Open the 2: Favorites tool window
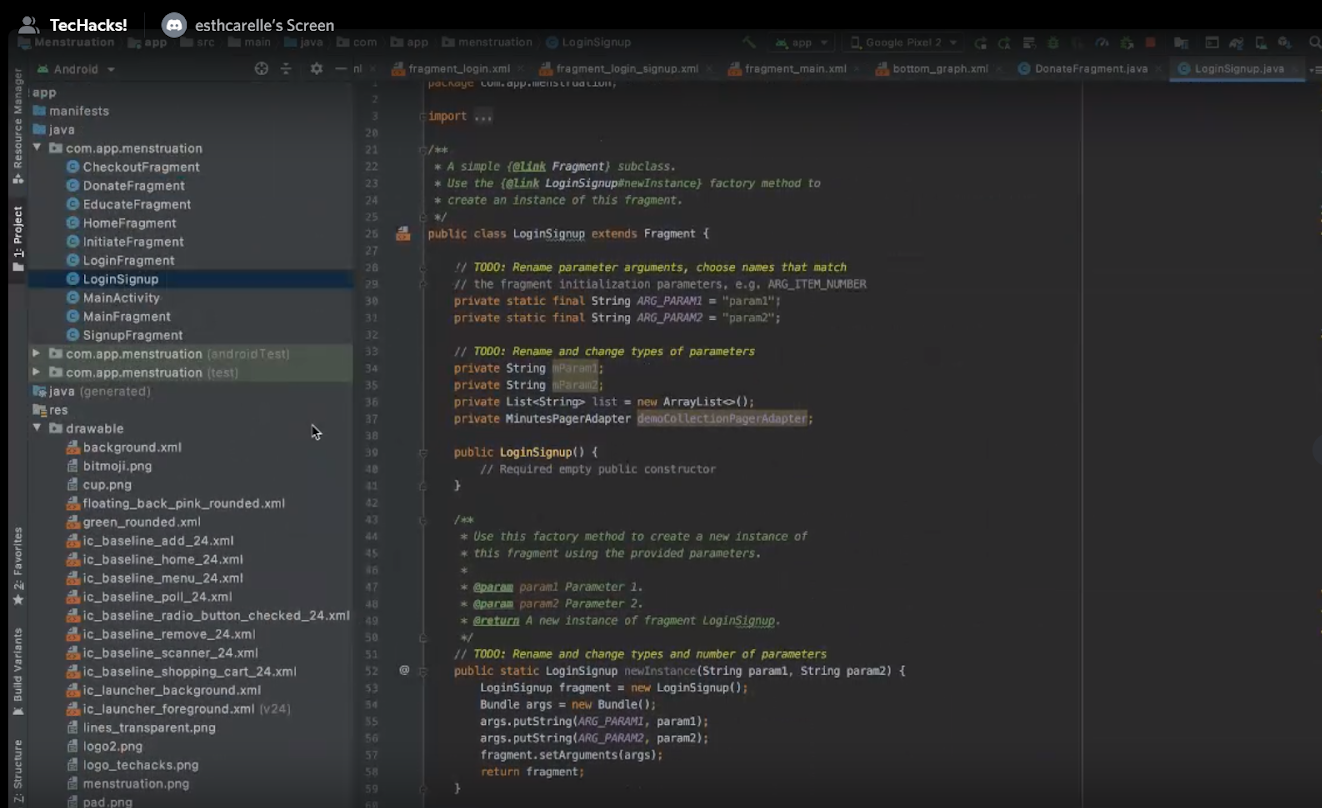The image size is (1322, 808). tap(17, 567)
